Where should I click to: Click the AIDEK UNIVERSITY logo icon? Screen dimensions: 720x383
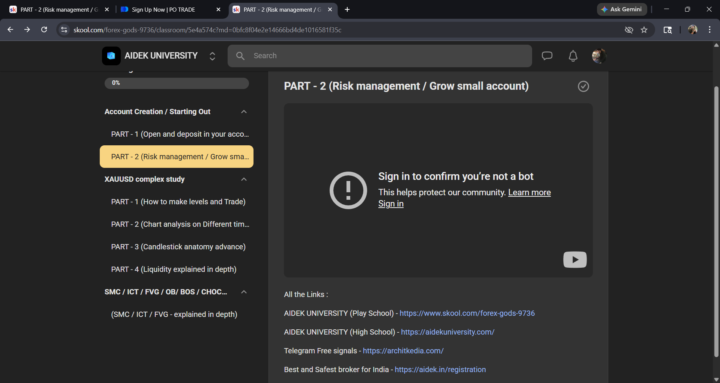tap(111, 56)
